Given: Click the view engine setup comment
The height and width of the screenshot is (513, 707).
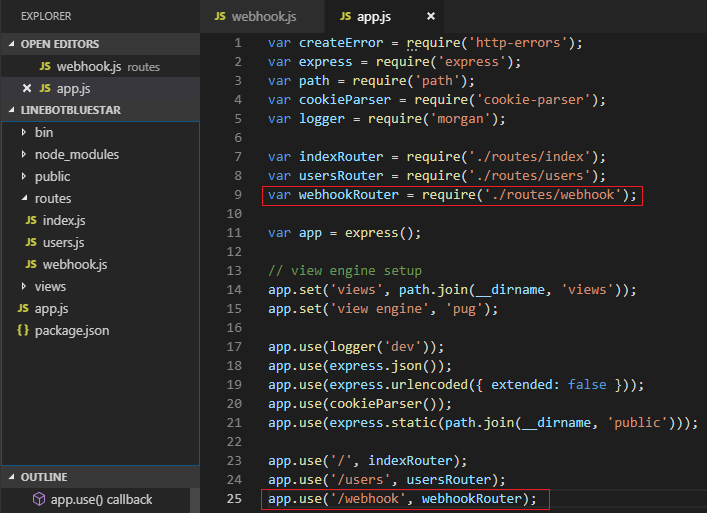Looking at the screenshot, I should click(x=345, y=271).
